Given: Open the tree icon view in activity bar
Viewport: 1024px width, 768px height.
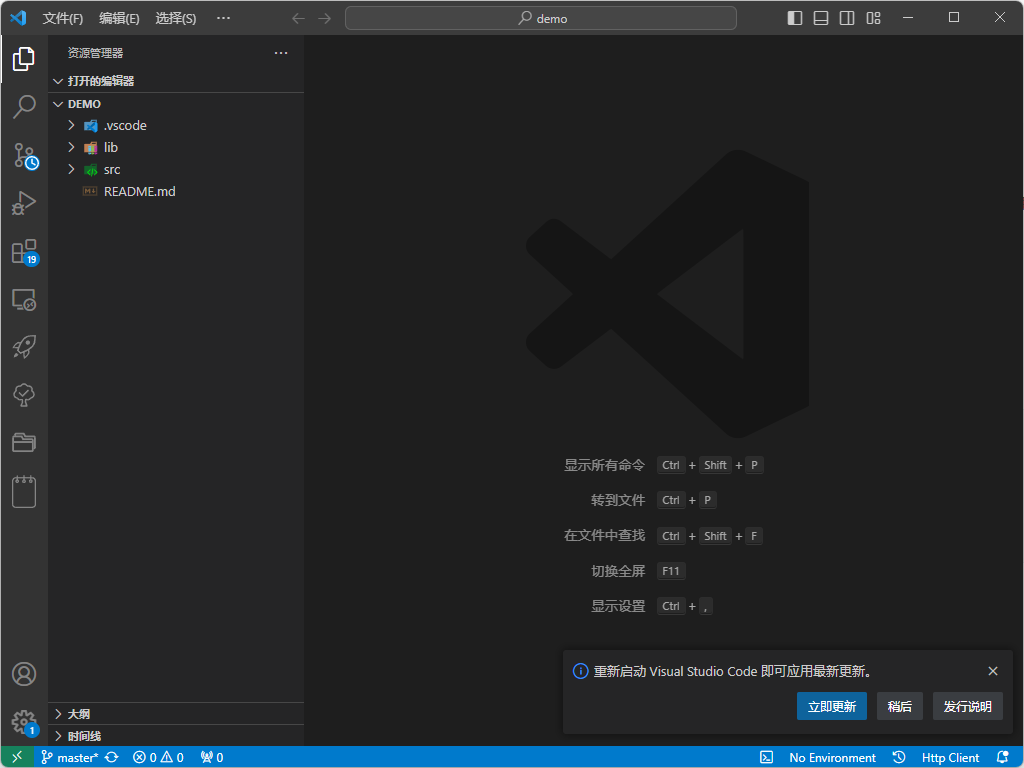Looking at the screenshot, I should pos(24,395).
